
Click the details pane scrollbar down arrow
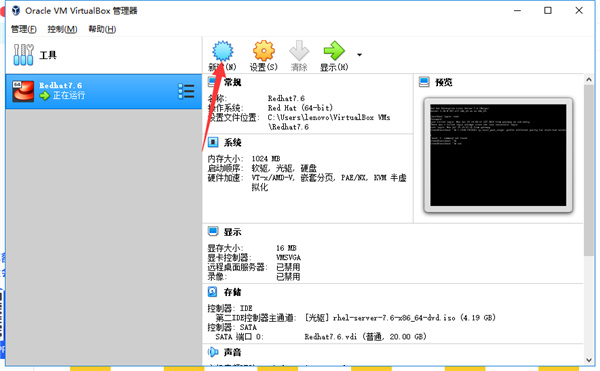pos(589,360)
